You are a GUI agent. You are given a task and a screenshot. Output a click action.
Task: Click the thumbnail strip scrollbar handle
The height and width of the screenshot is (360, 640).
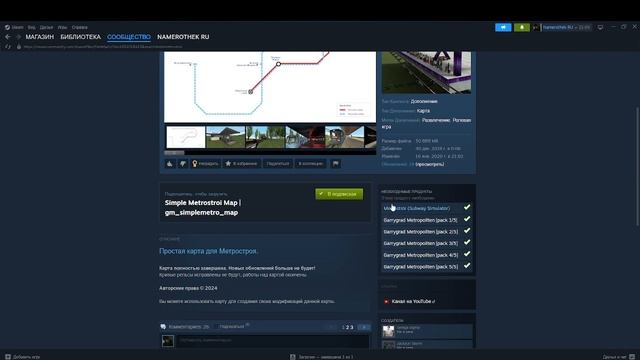(x=174, y=153)
